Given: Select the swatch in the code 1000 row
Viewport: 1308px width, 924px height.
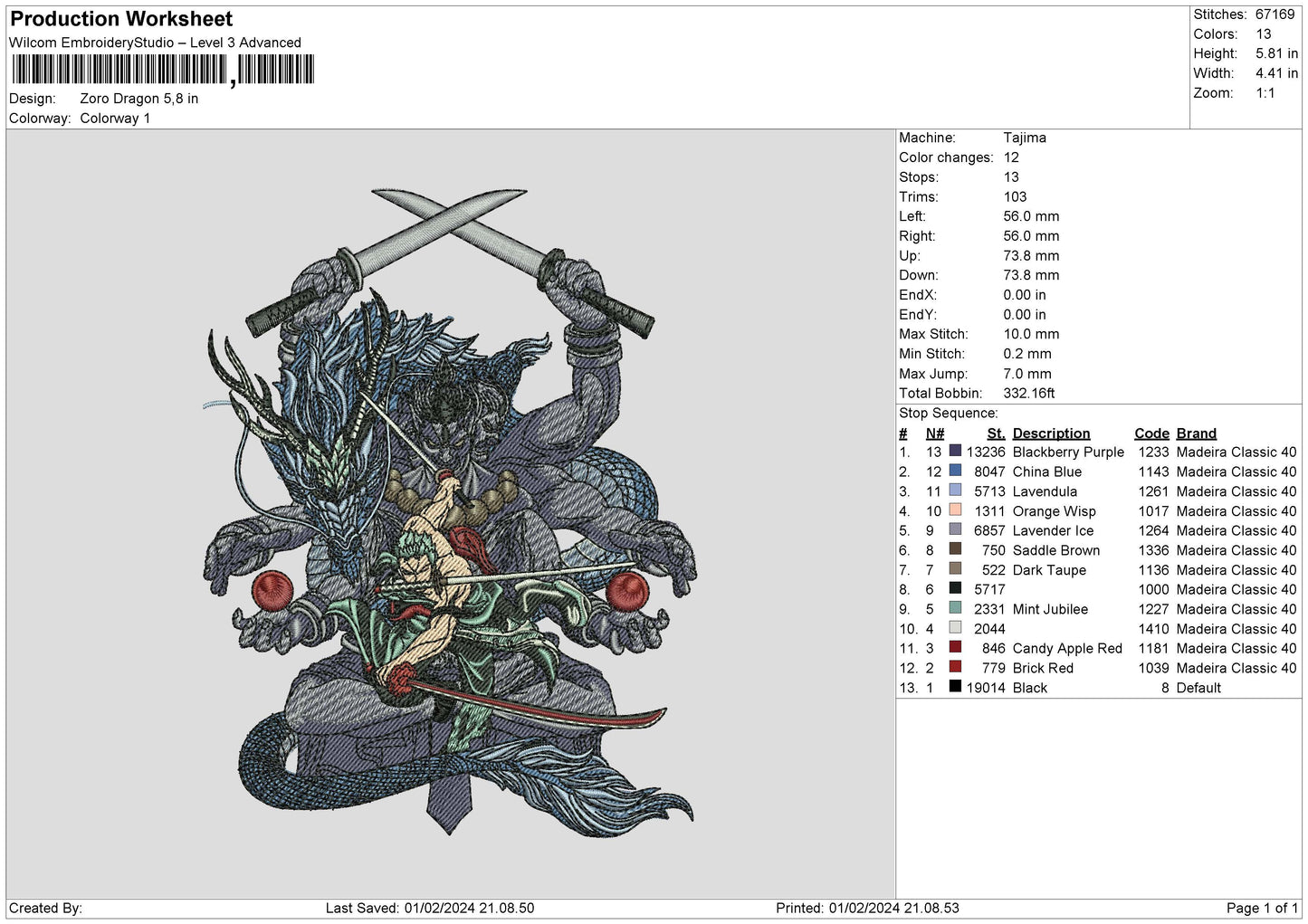Looking at the screenshot, I should coord(955,588).
